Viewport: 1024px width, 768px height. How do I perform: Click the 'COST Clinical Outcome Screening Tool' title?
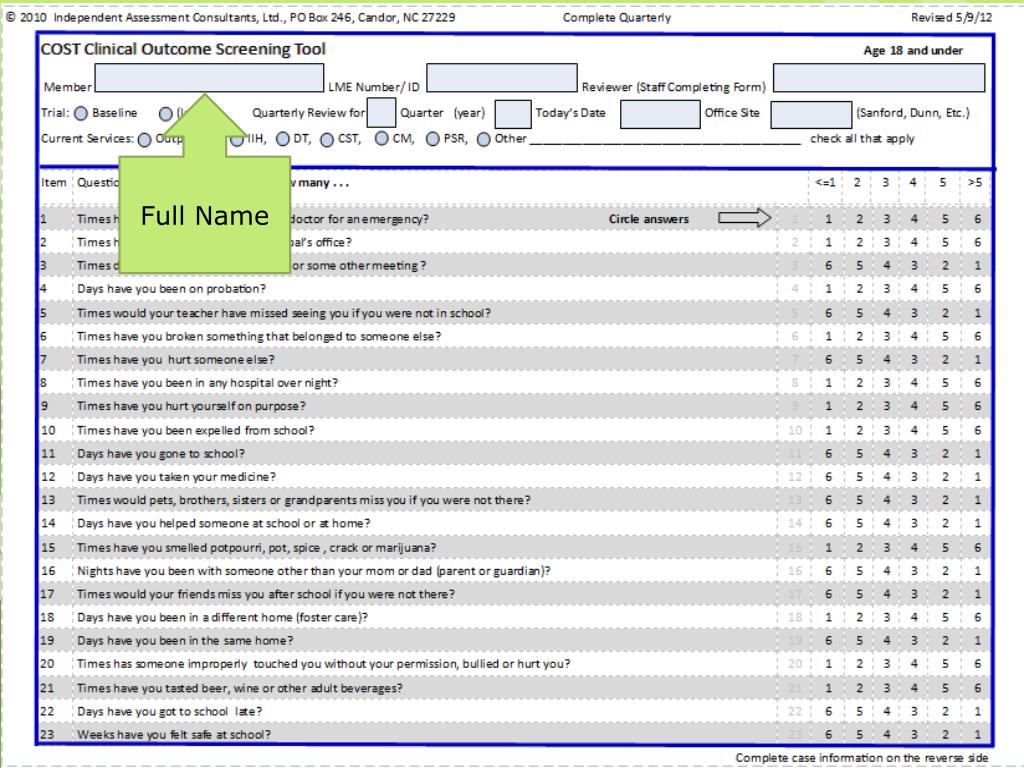point(183,50)
